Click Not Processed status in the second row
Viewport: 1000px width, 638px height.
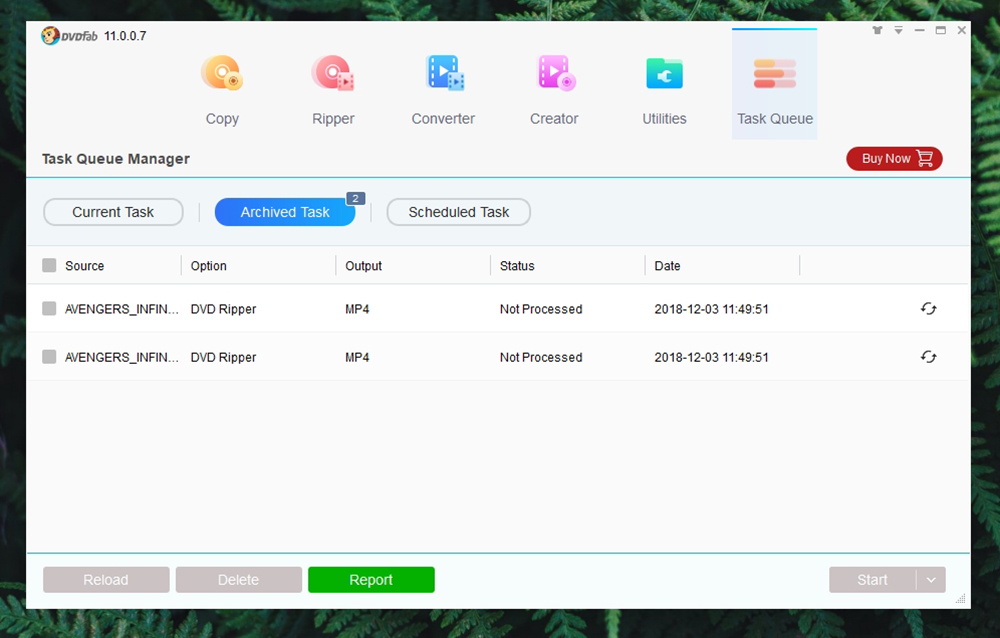click(x=541, y=357)
